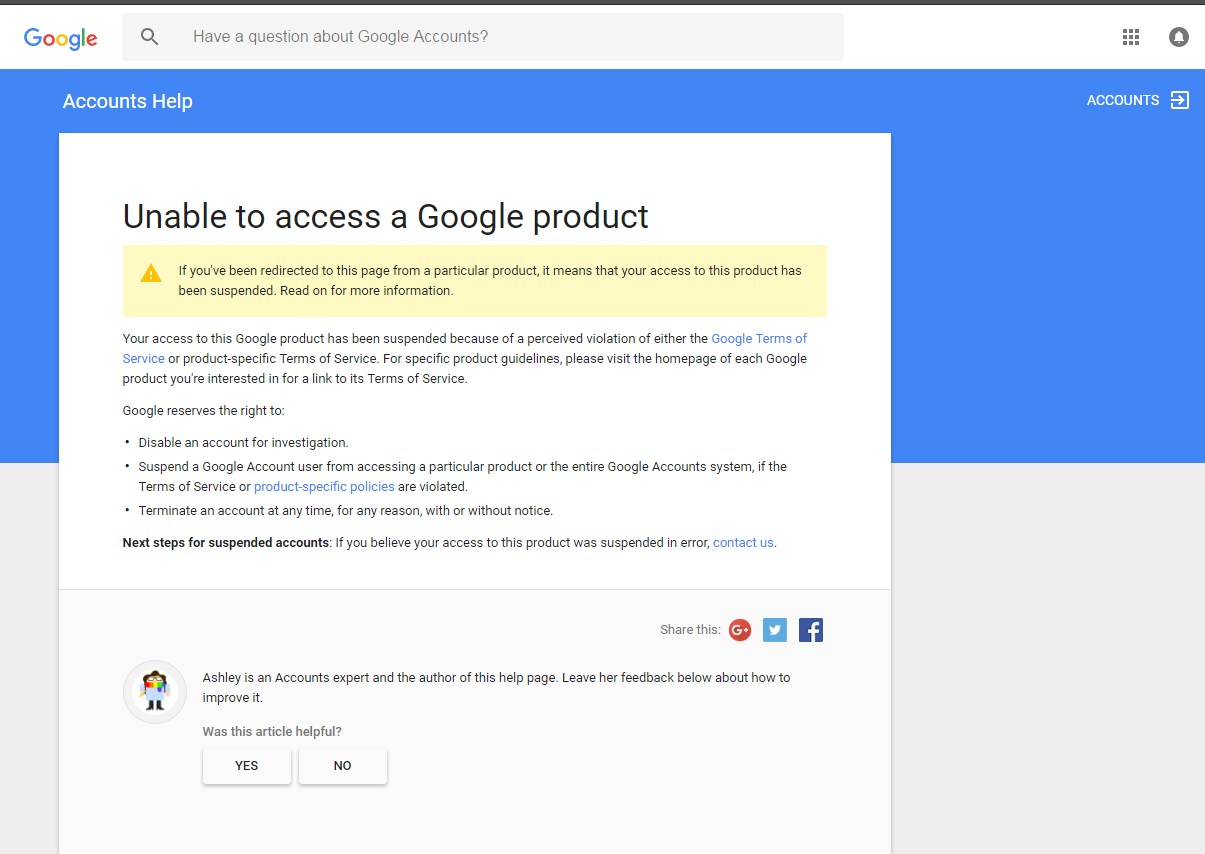Follow the contact us link
This screenshot has width=1205, height=854.
(x=743, y=542)
